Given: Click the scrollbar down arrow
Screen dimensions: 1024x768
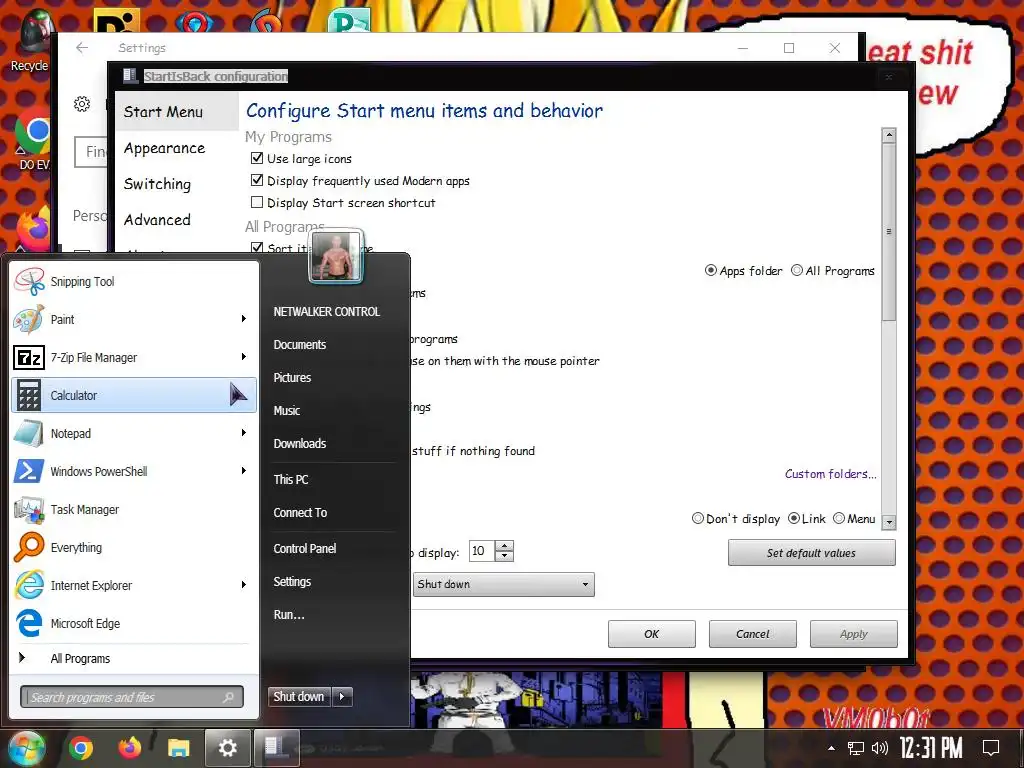Looking at the screenshot, I should coord(889,522).
